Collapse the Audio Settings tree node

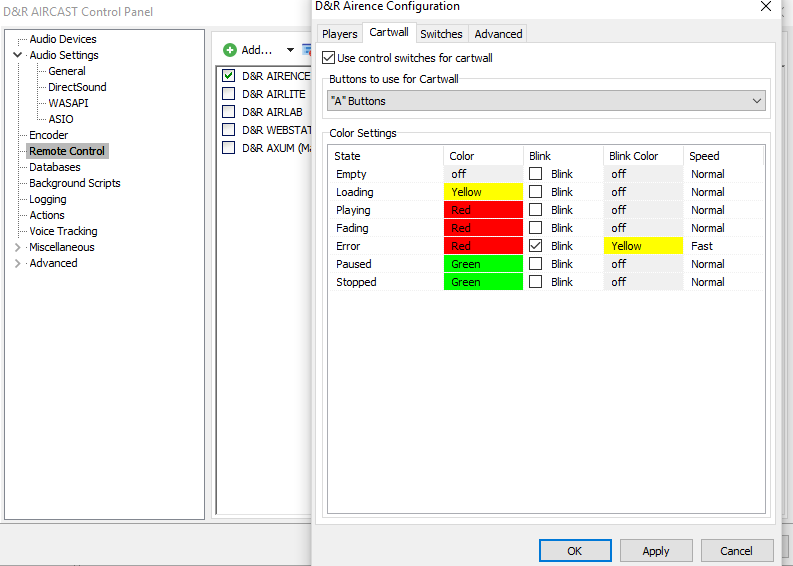pyautogui.click(x=17, y=55)
